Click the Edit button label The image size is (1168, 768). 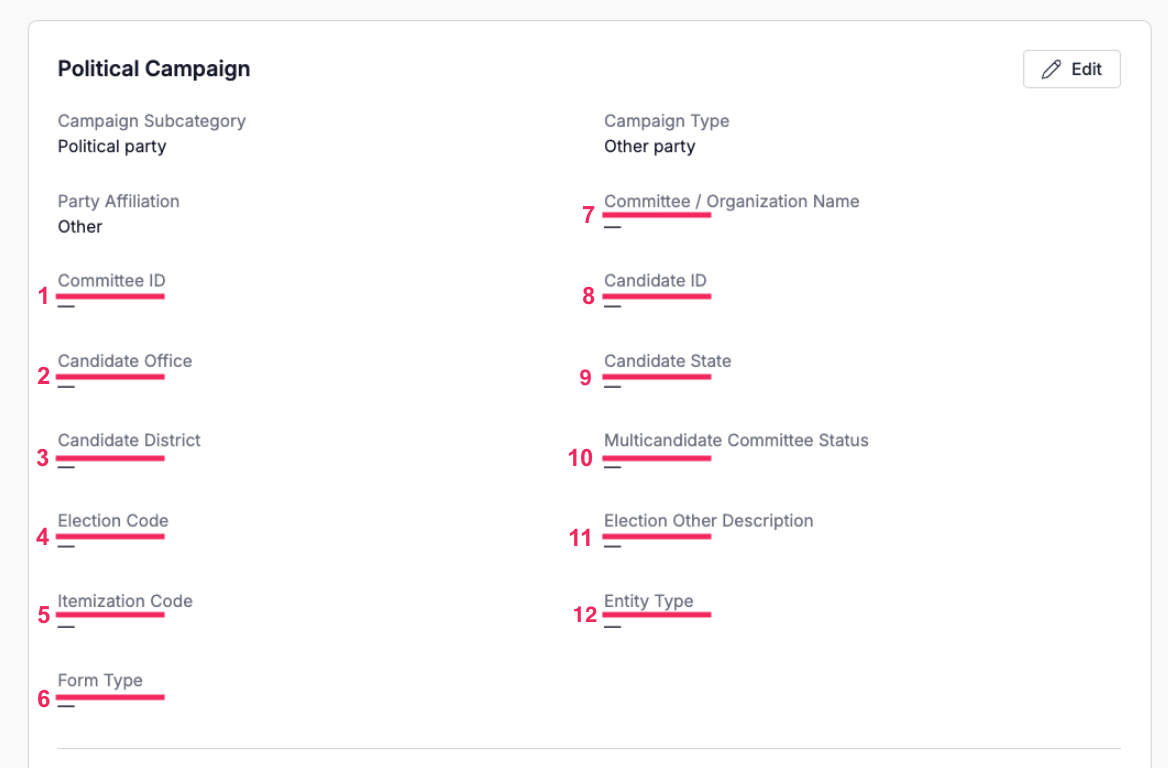coord(1086,69)
